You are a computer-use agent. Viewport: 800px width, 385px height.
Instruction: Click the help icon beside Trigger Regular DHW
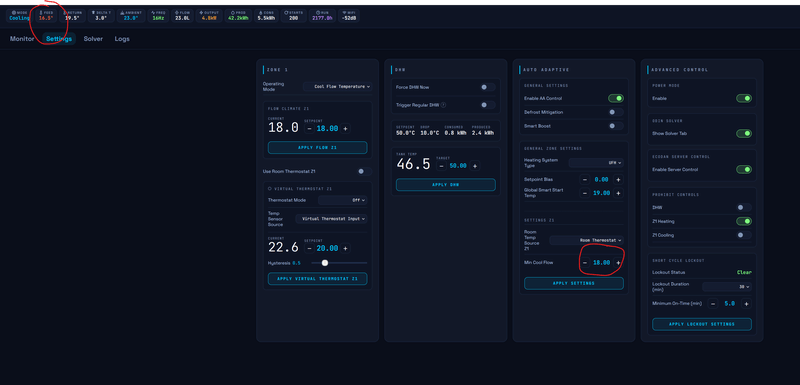(x=443, y=105)
